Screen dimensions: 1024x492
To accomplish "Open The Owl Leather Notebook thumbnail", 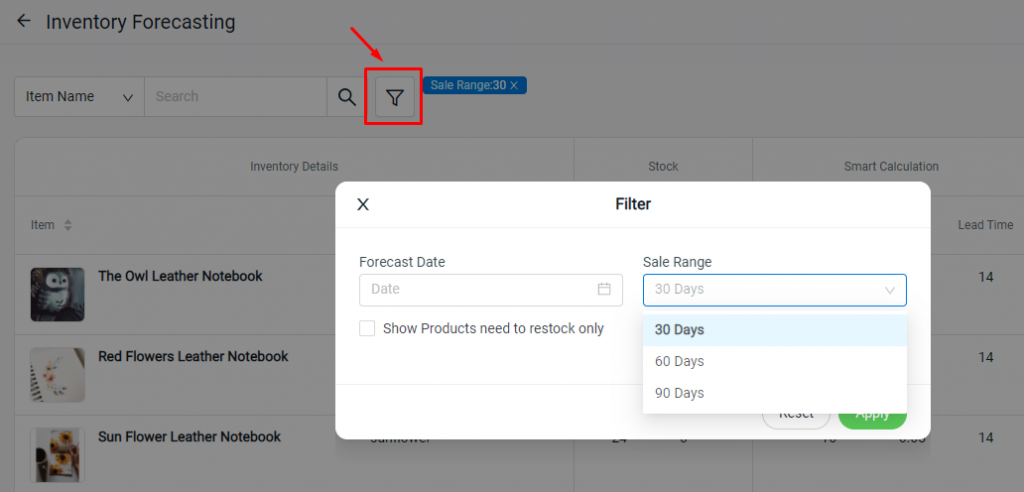I will click(57, 294).
